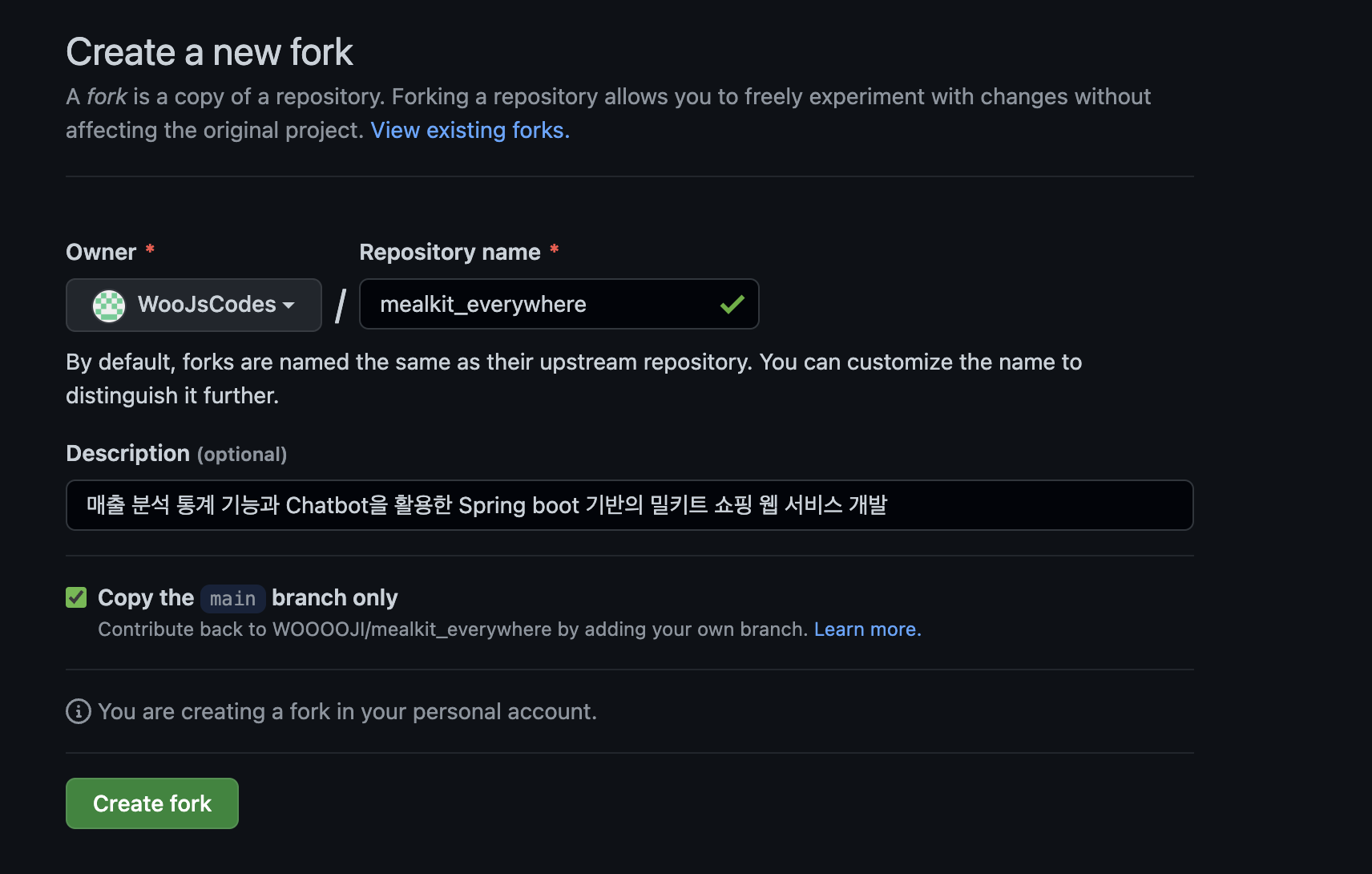Click the 'You are creating a fork' note
The width and height of the screenshot is (1372, 874).
[347, 711]
